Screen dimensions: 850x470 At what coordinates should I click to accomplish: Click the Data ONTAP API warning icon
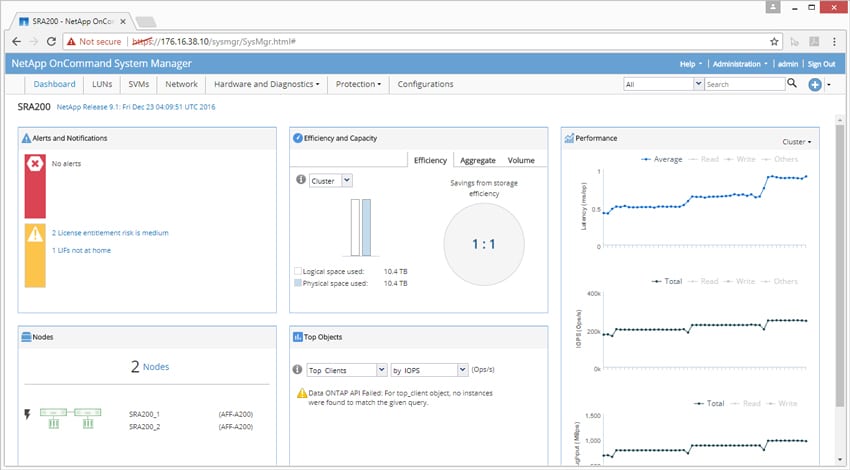pyautogui.click(x=302, y=393)
